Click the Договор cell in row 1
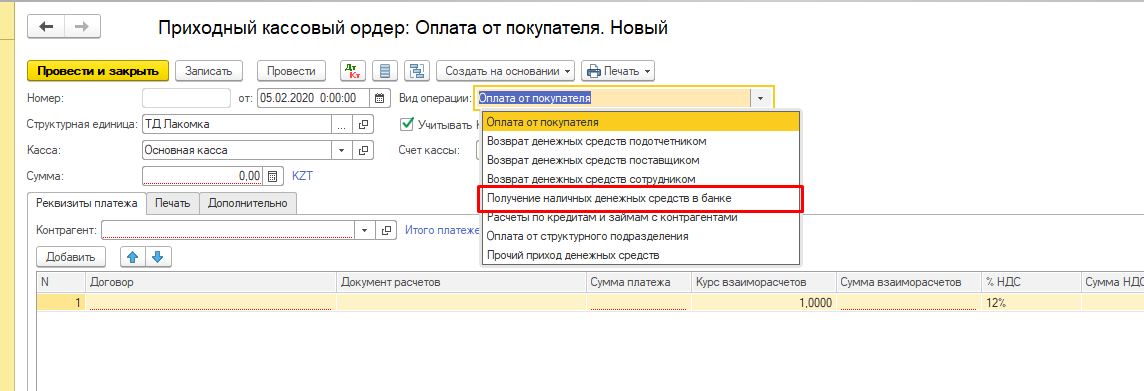Screen dimensions: 1144x391 pyautogui.click(x=210, y=302)
